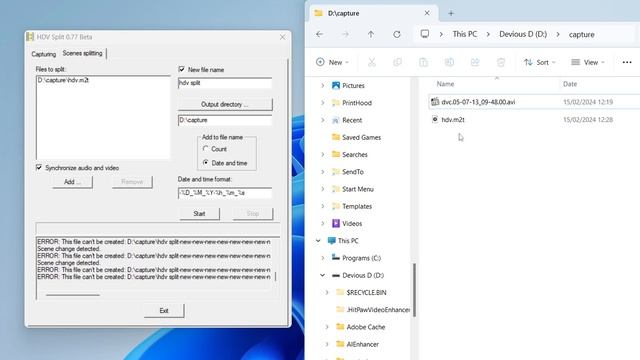
Task: Select the Date and time radio button
Action: click(x=206, y=162)
